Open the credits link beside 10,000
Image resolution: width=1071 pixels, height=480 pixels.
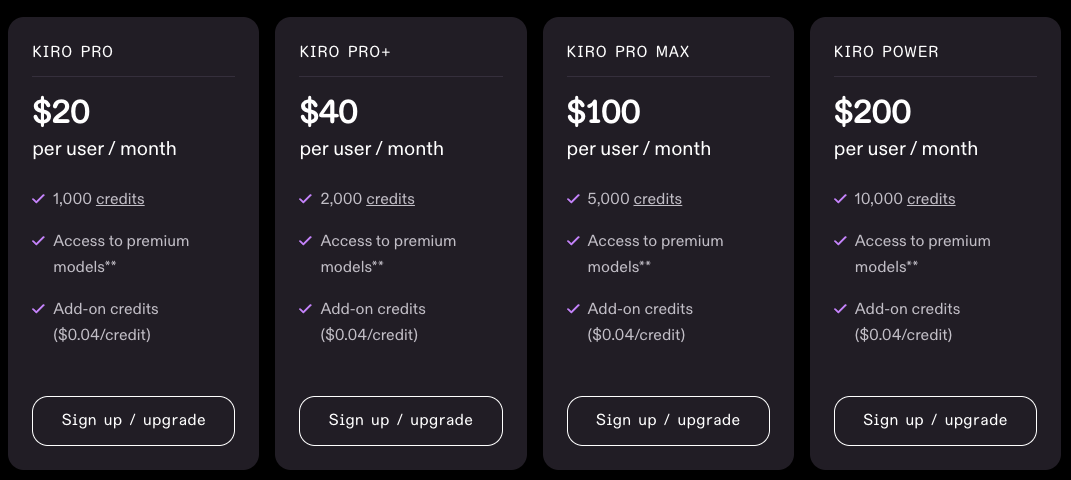[x=931, y=199]
